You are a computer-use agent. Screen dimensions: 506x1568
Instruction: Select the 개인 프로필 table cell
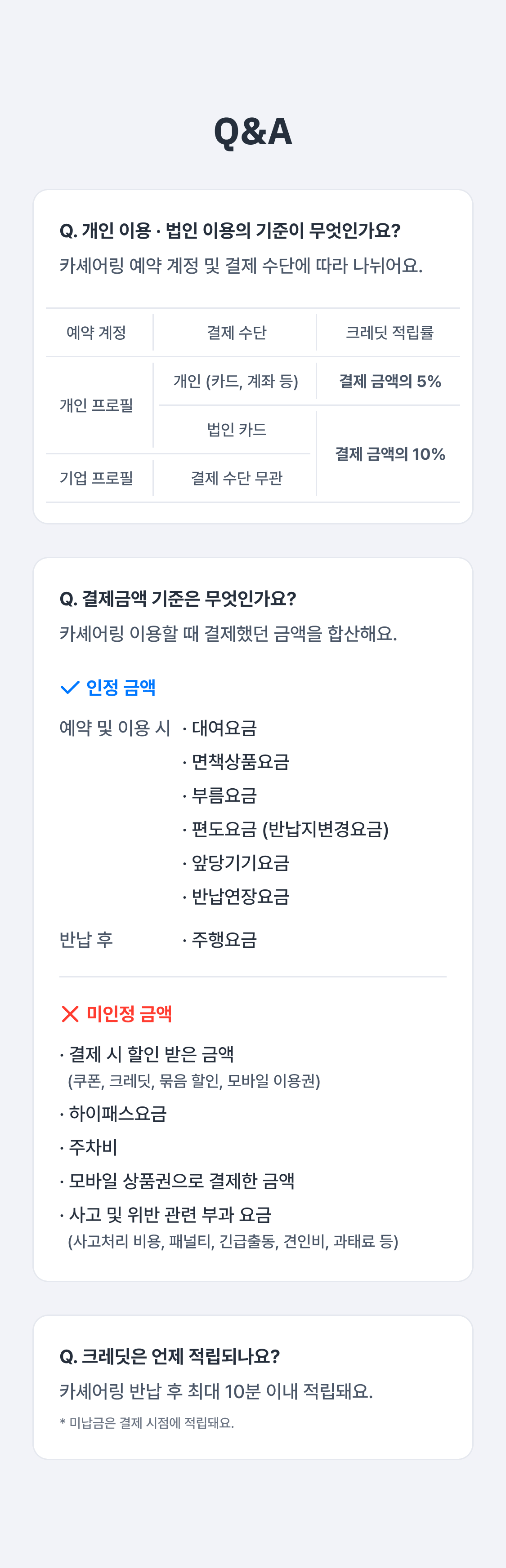click(x=96, y=405)
